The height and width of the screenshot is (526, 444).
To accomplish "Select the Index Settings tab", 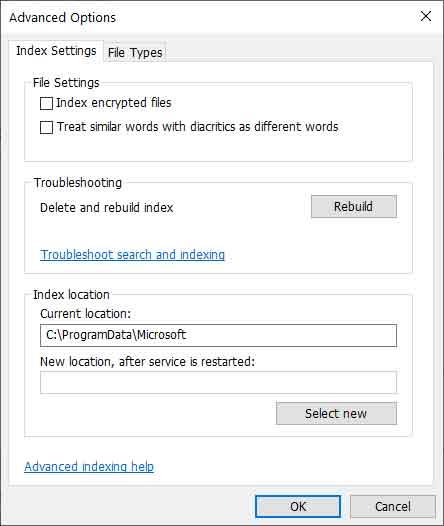I will [56, 51].
